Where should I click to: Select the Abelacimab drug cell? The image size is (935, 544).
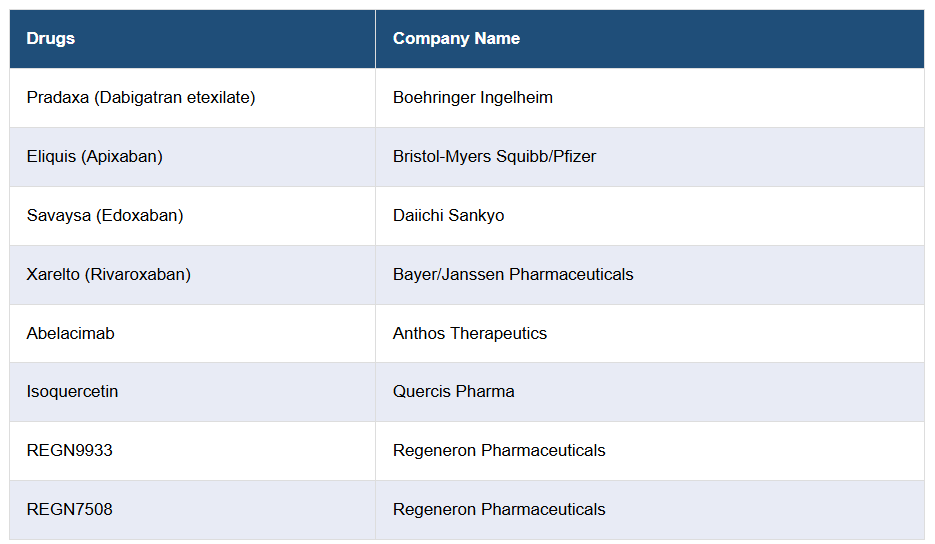coord(71,334)
